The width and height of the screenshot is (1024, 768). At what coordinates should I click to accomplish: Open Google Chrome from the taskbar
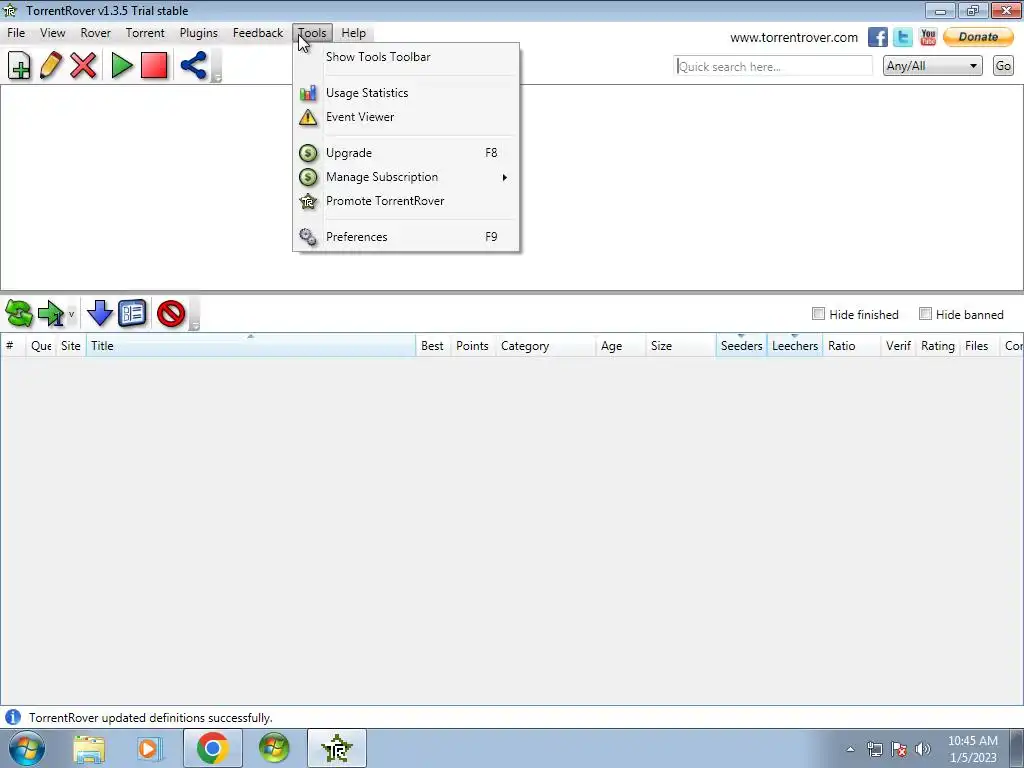pyautogui.click(x=212, y=748)
